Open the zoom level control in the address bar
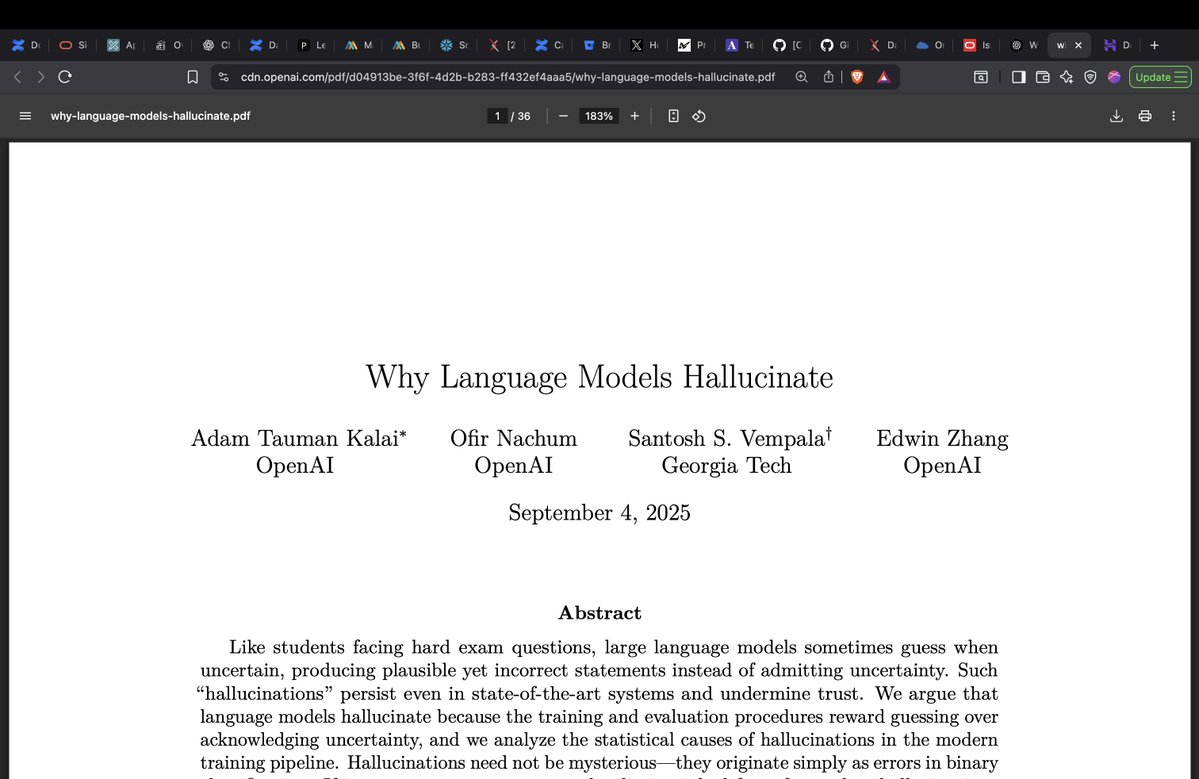 coord(800,76)
